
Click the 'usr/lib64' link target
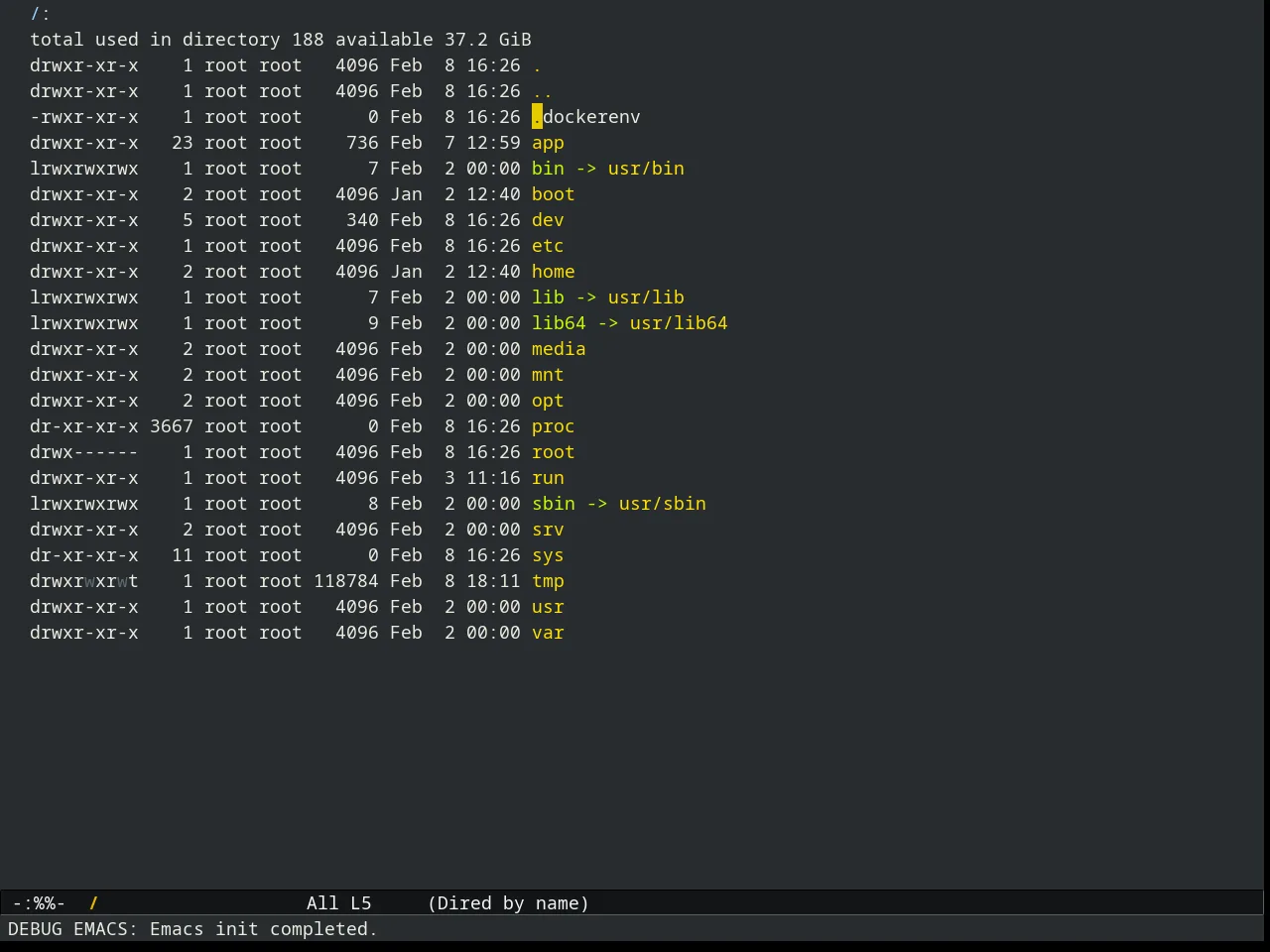(679, 323)
